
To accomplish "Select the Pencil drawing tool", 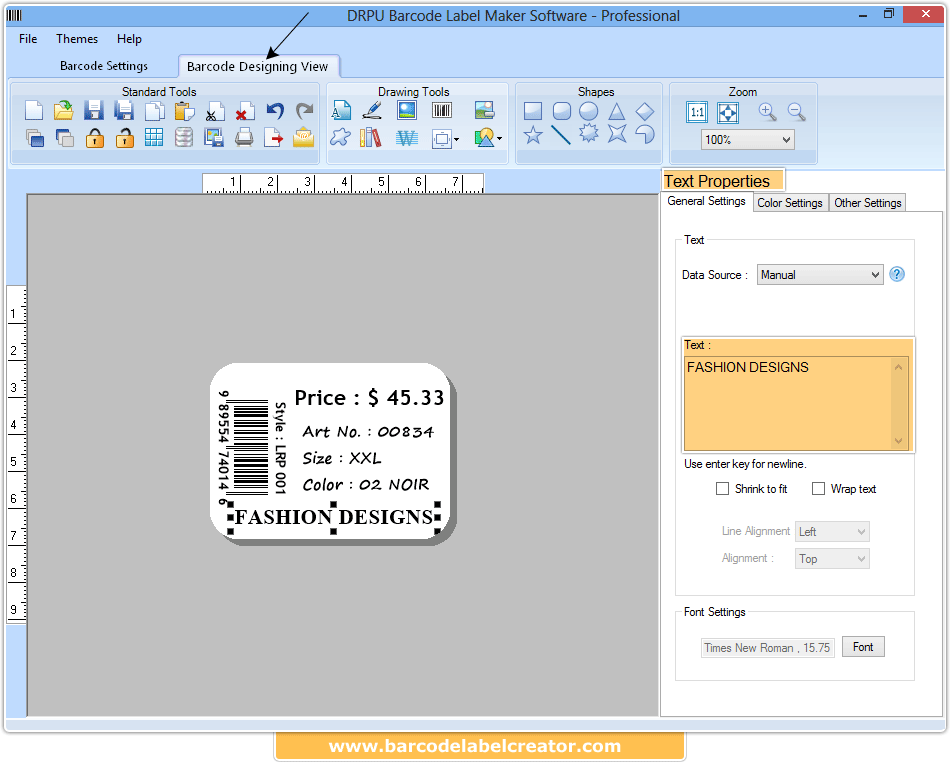I will coord(371,110).
